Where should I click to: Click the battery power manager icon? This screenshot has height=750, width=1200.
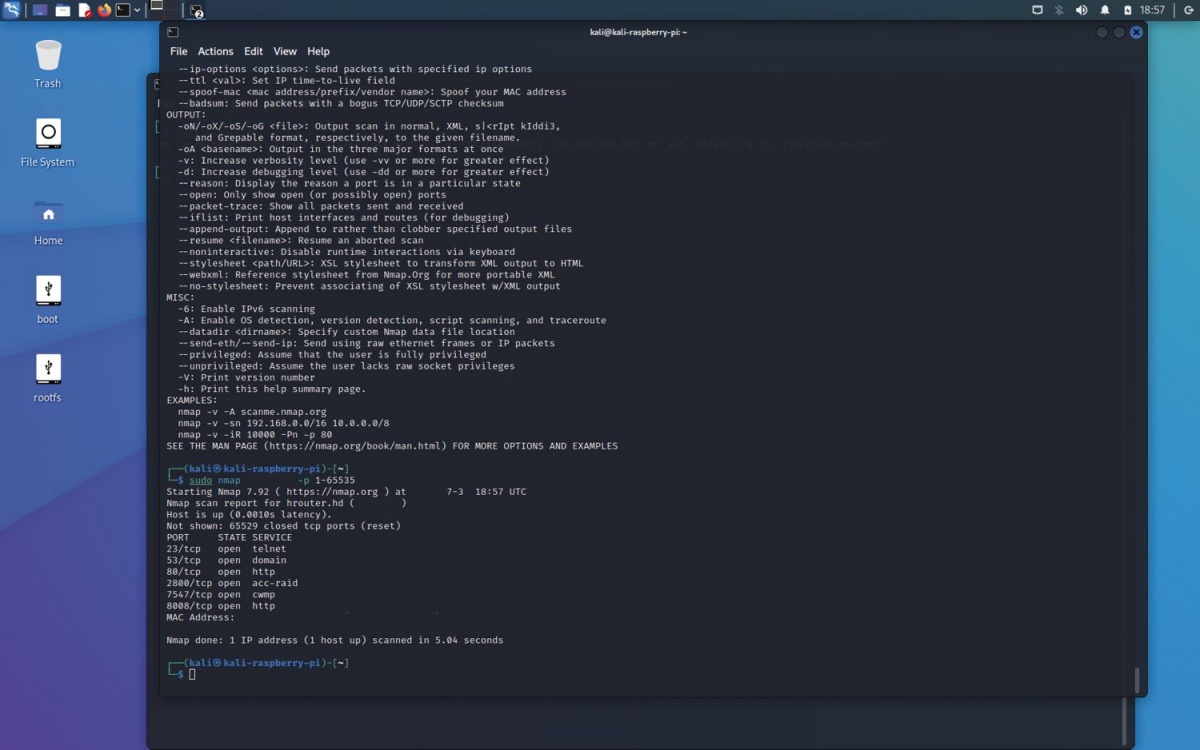pos(1128,10)
